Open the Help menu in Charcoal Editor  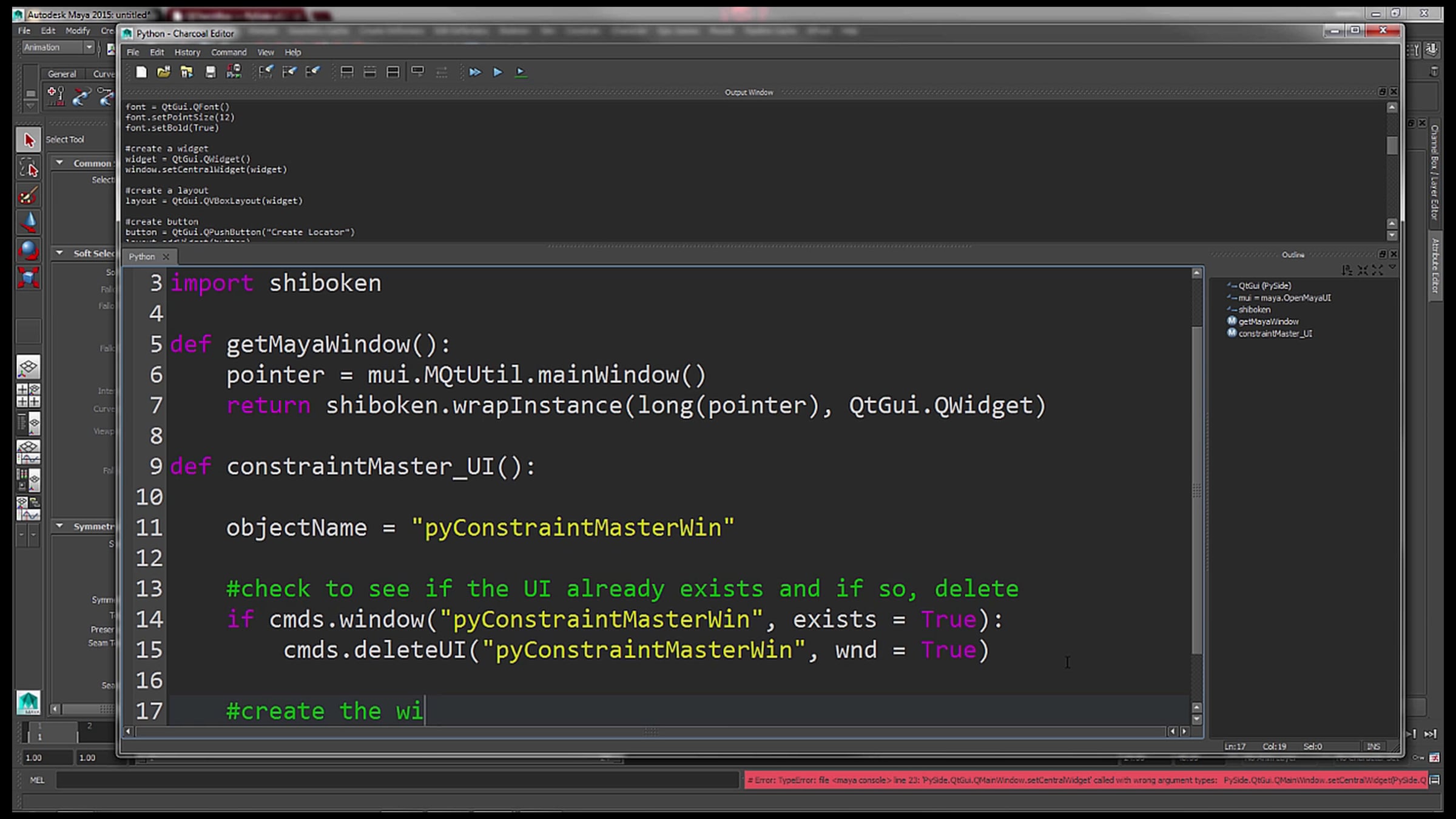pos(293,52)
